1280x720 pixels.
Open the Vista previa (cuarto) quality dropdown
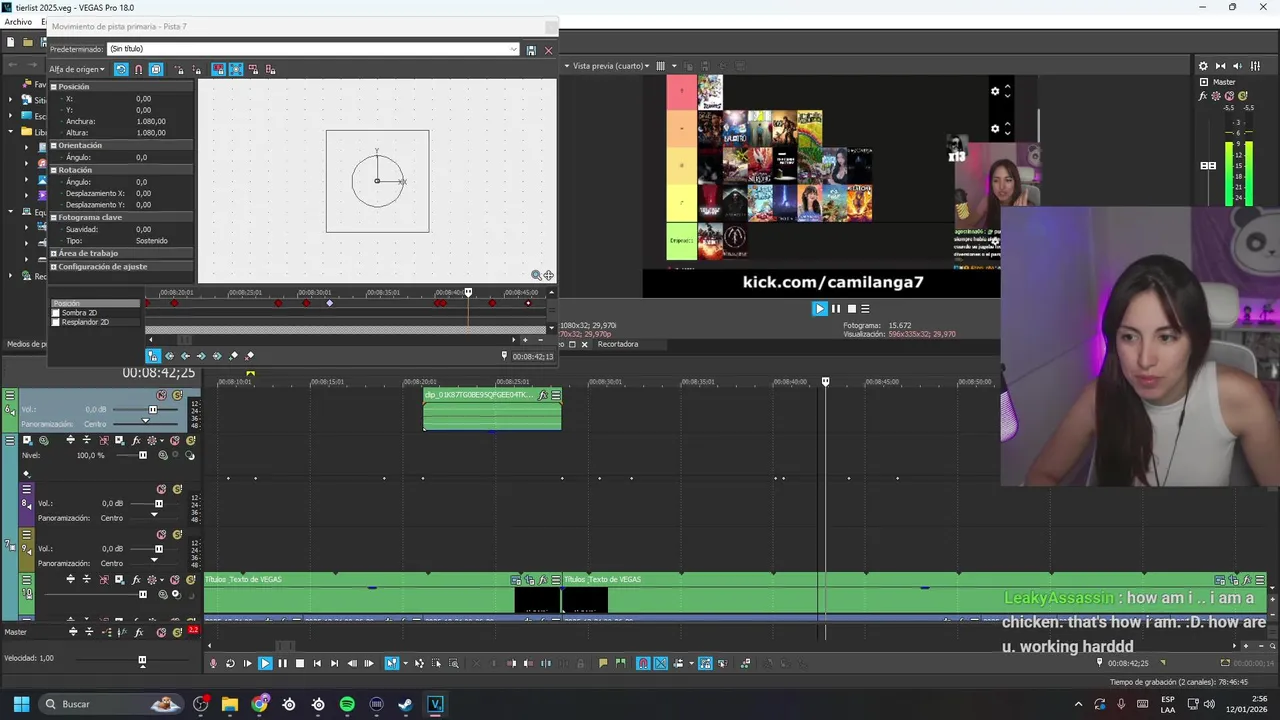coord(611,66)
